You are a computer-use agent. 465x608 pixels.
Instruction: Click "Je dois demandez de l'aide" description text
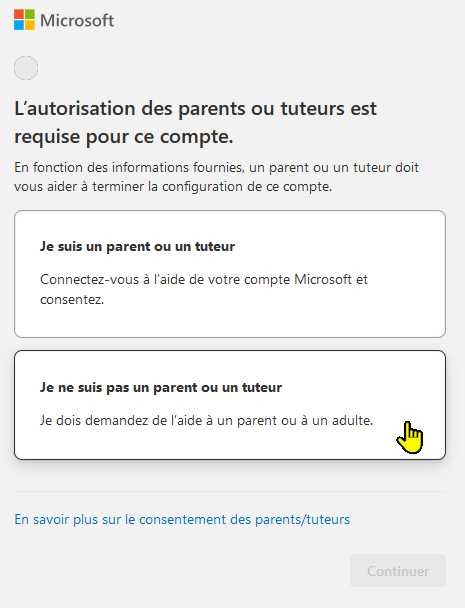pyautogui.click(x=206, y=420)
